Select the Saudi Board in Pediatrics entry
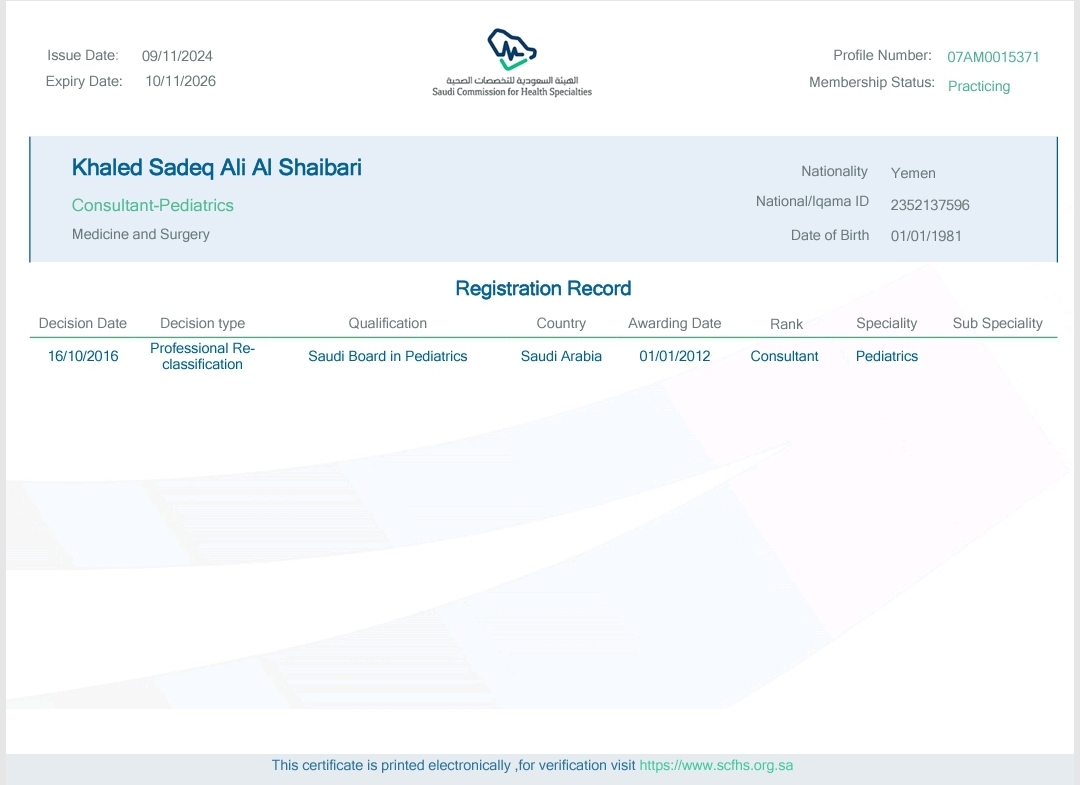Image resolution: width=1080 pixels, height=785 pixels. [x=387, y=356]
